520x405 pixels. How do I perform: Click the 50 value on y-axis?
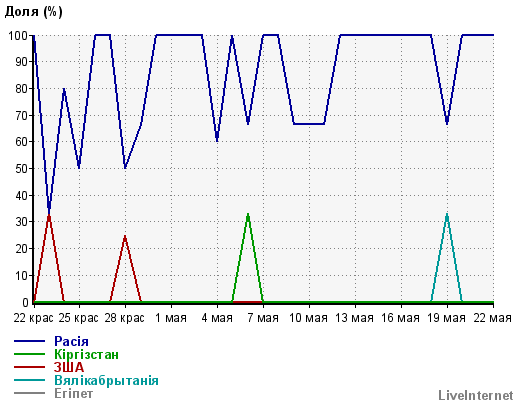tap(22, 169)
